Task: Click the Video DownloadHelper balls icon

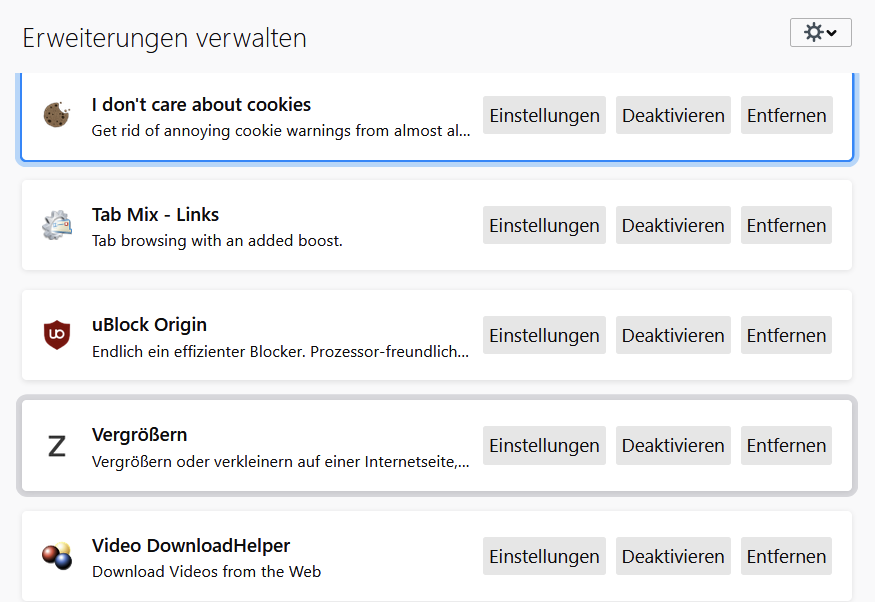Action: click(56, 556)
